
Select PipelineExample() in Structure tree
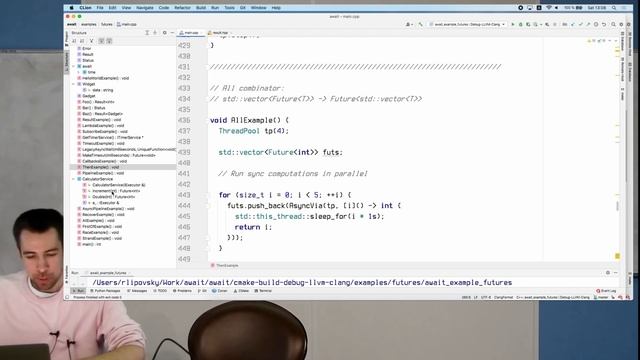(103, 173)
